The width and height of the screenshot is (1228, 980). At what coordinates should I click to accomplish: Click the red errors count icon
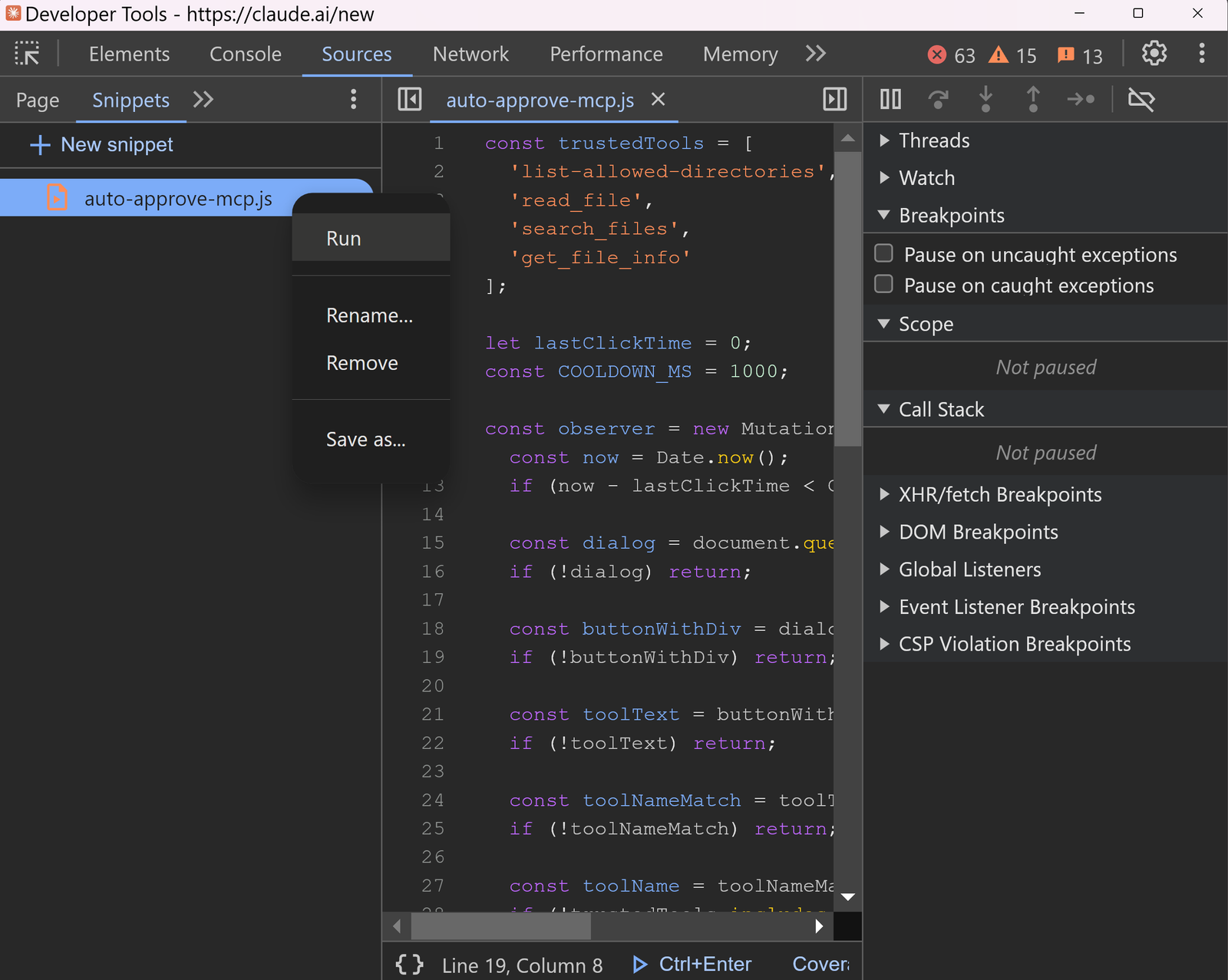[x=936, y=54]
